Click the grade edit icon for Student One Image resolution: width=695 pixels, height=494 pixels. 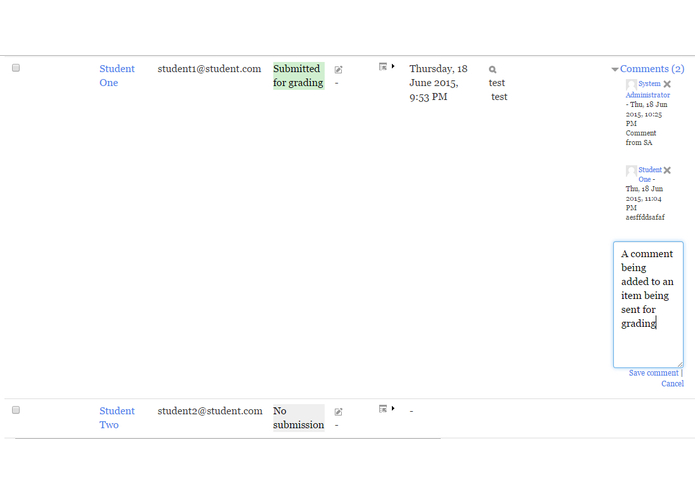(x=339, y=70)
